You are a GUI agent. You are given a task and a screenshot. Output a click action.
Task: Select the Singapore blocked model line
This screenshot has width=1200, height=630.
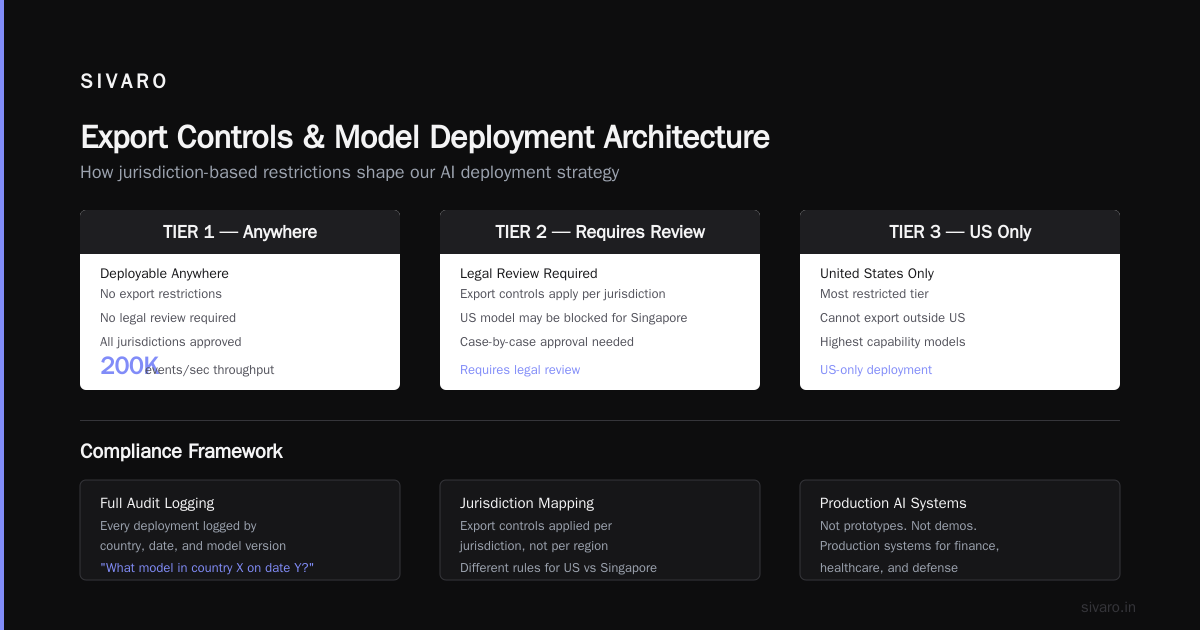coord(574,318)
